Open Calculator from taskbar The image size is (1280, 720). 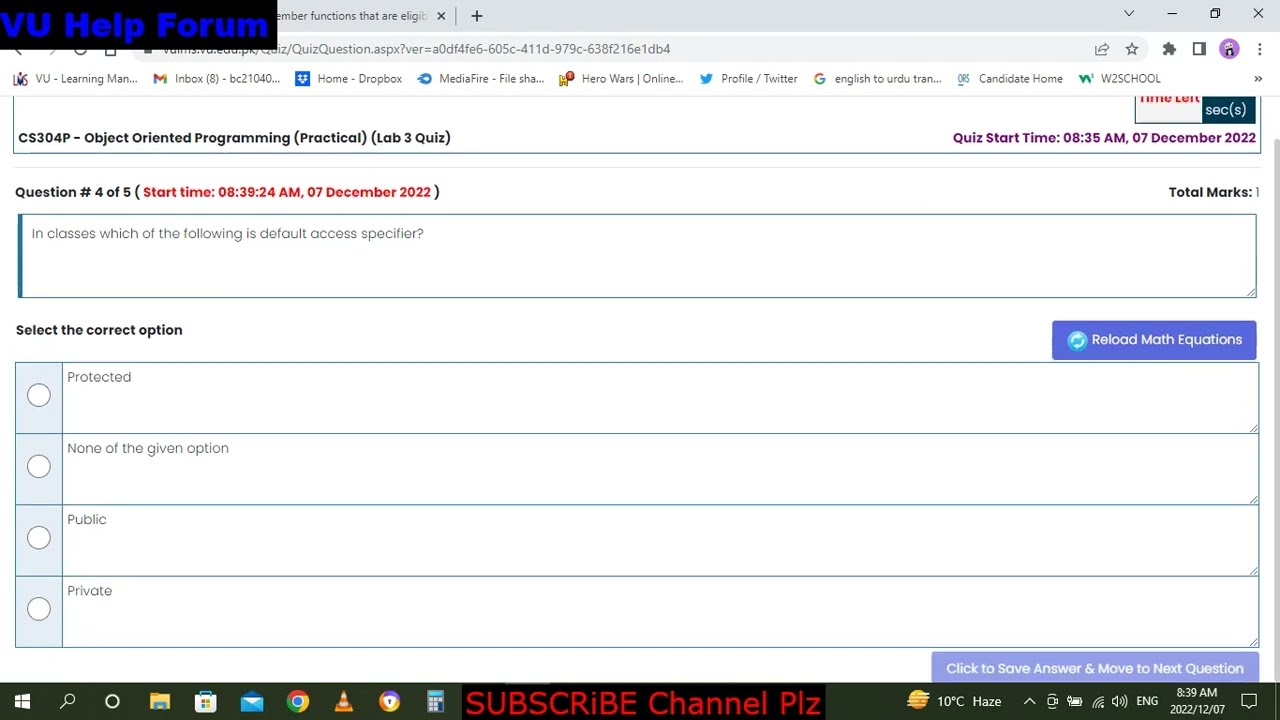435,702
